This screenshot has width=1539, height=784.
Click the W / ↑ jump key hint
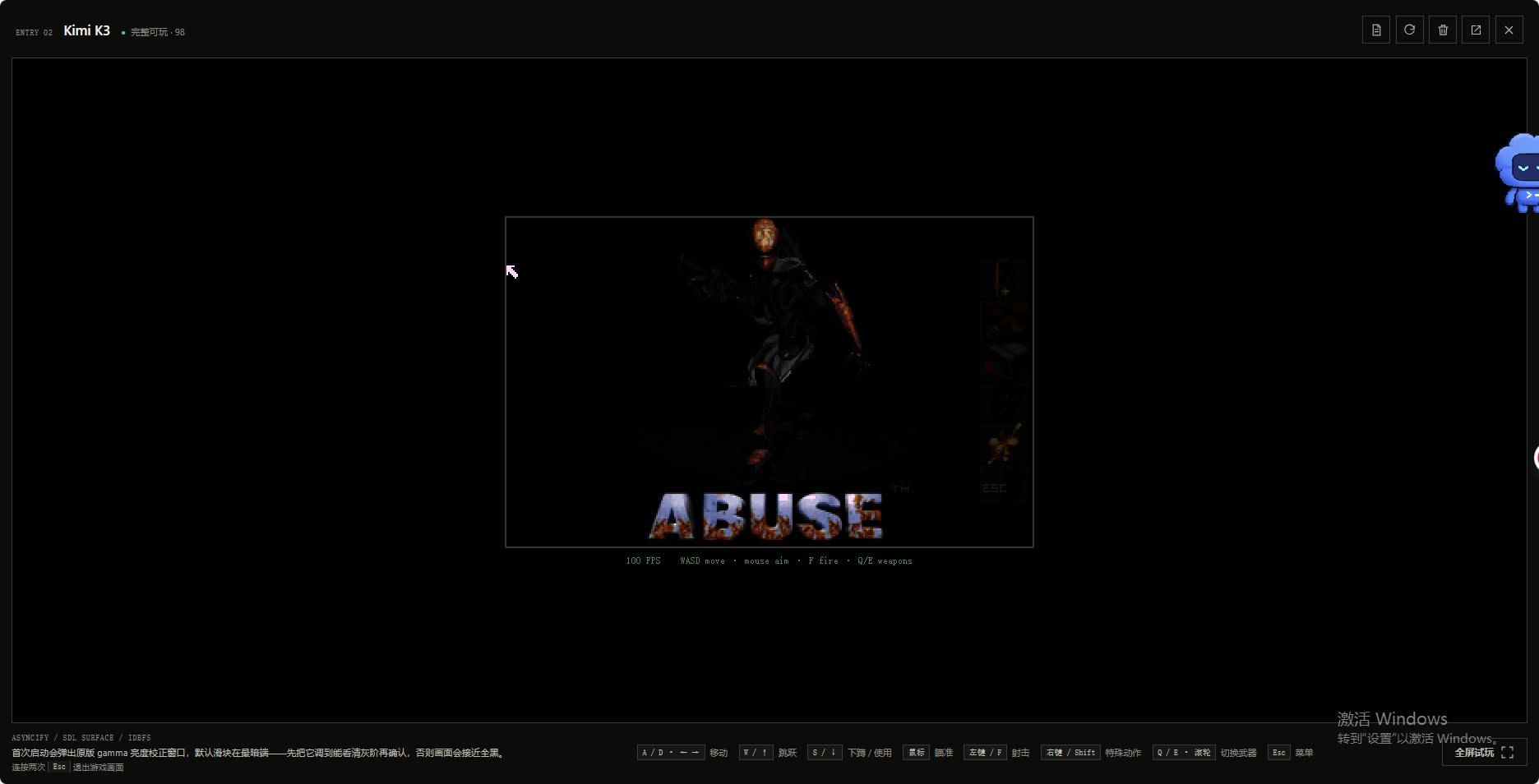pyautogui.click(x=756, y=753)
